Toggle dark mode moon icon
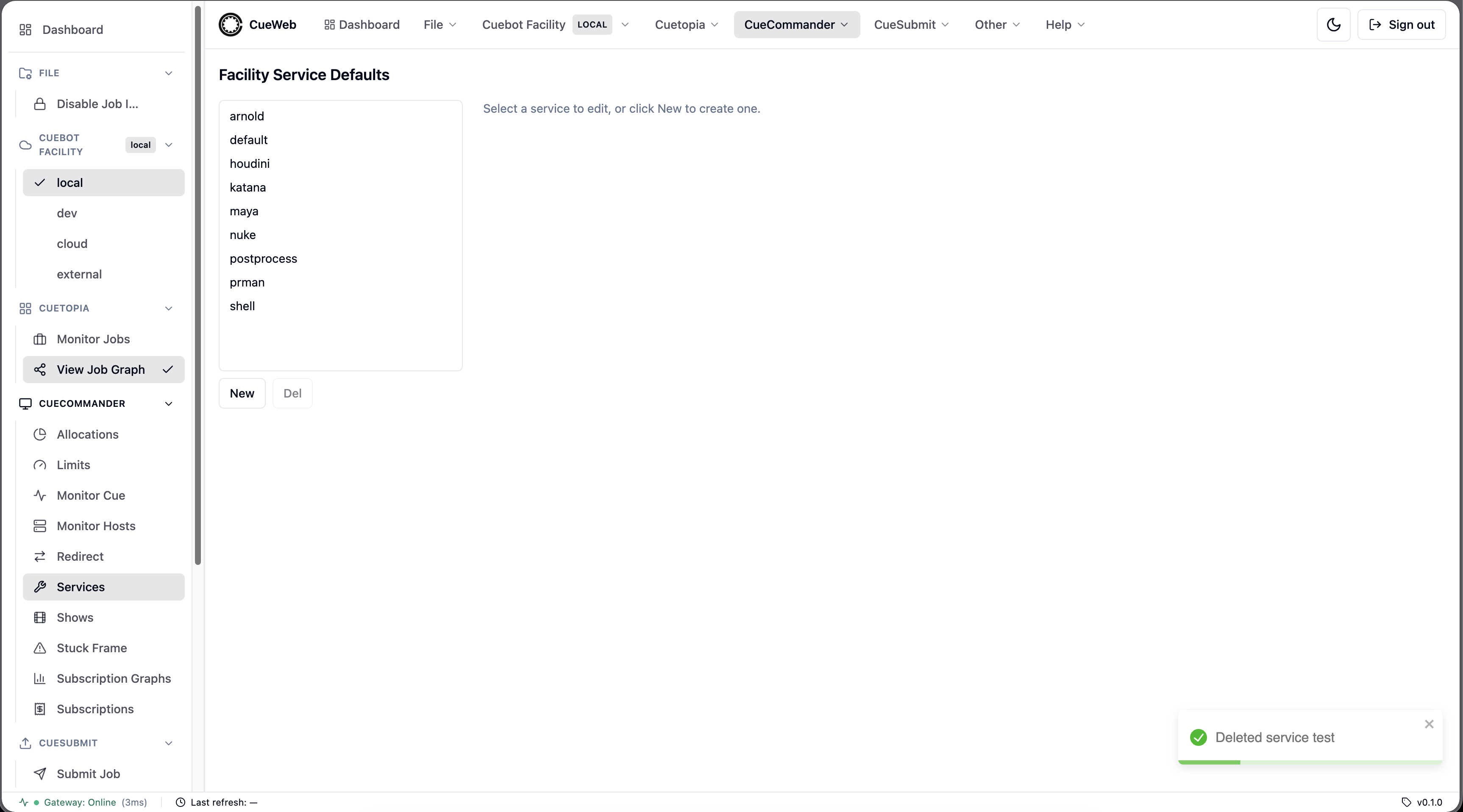Viewport: 1463px width, 812px height. [1333, 25]
